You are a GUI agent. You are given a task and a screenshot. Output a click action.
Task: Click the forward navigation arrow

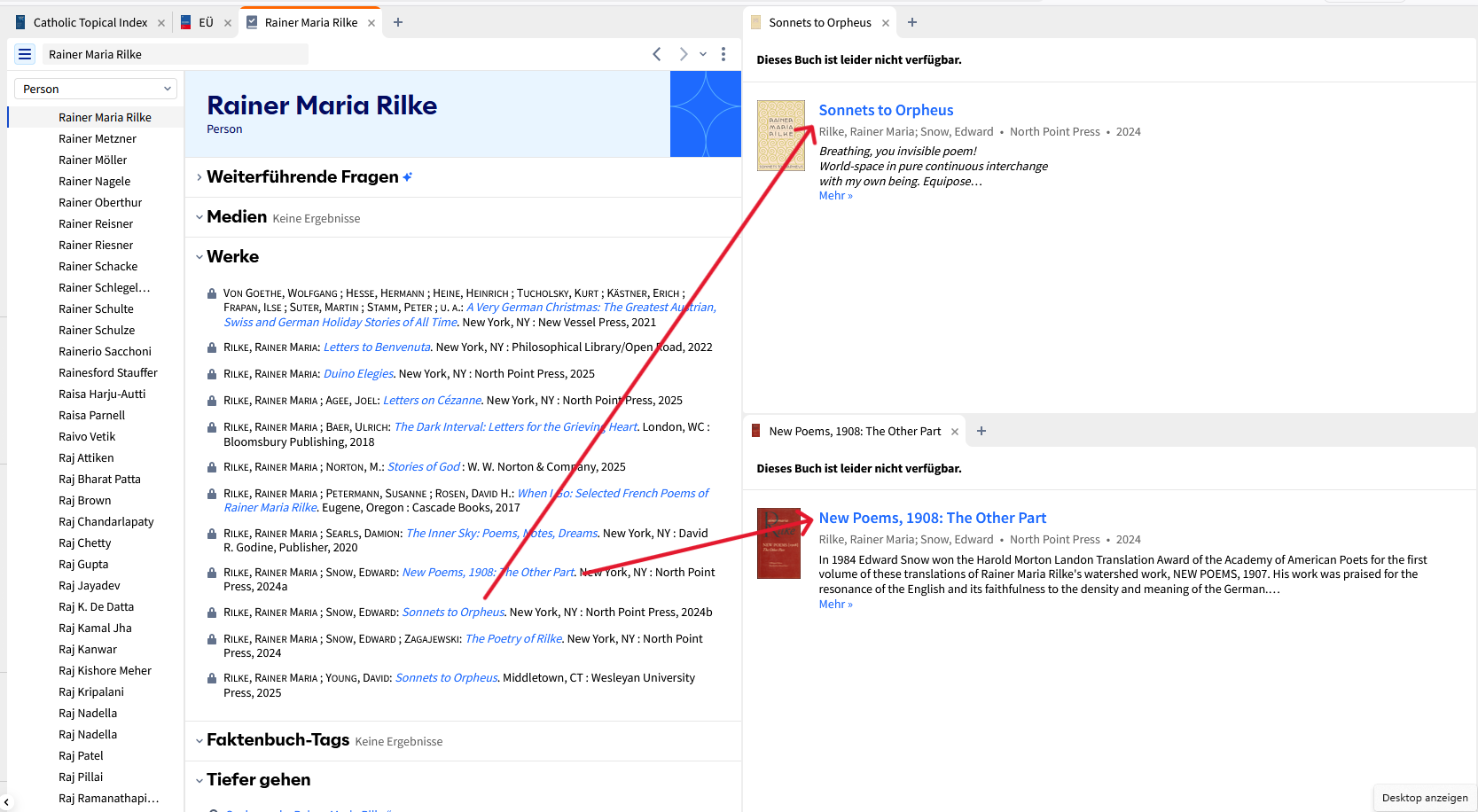683,54
